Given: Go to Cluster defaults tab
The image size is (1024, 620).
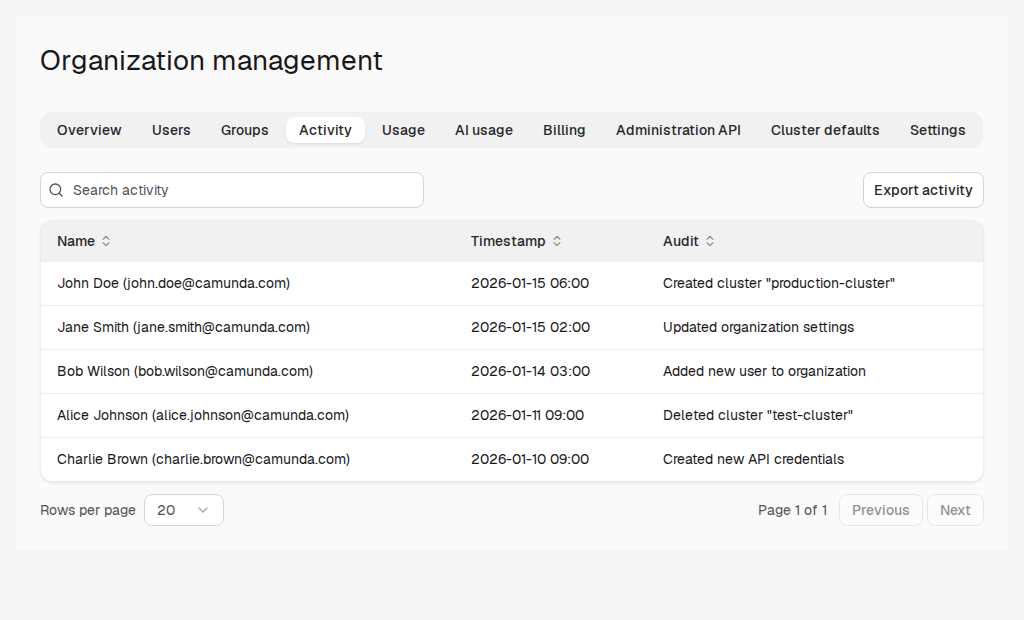Looking at the screenshot, I should (825, 130).
